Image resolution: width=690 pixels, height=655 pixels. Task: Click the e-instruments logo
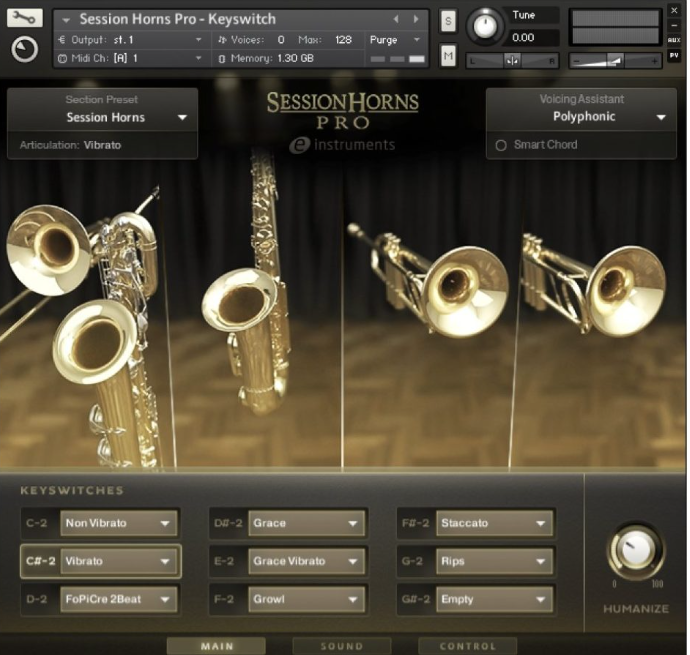tap(342, 145)
